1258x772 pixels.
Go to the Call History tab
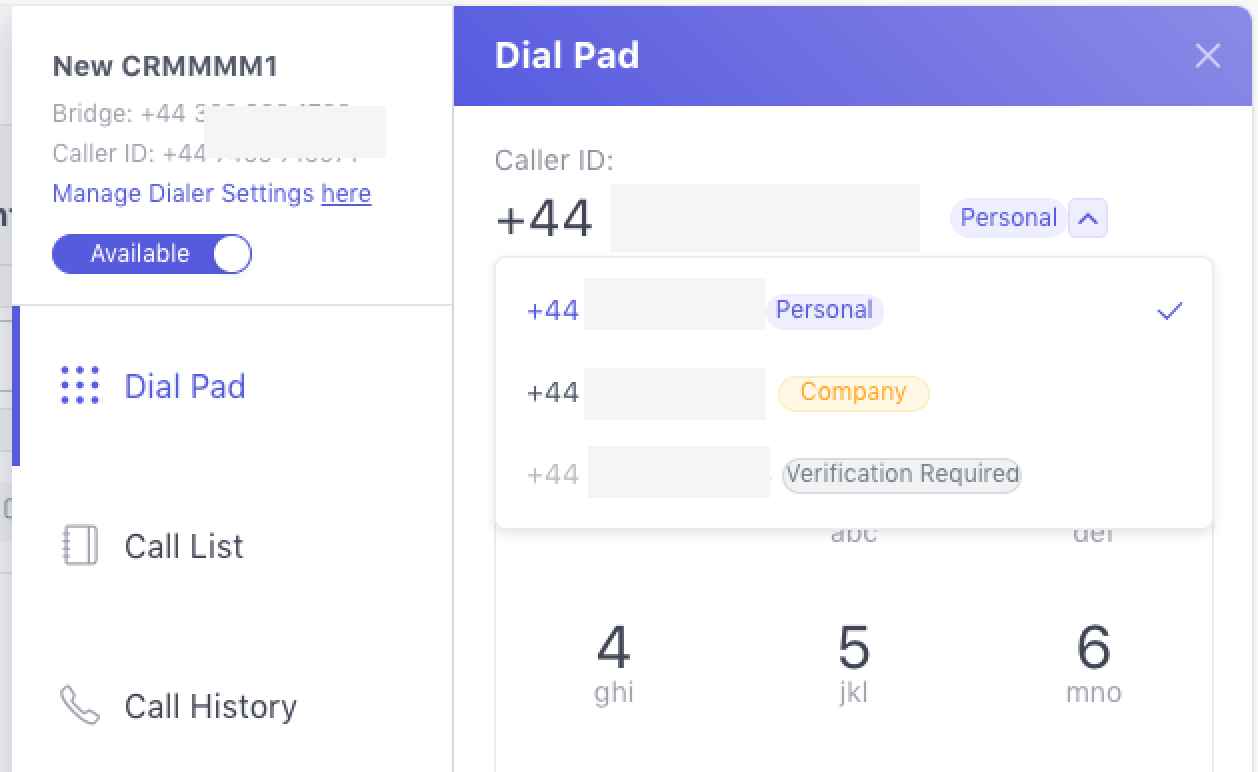[x=210, y=707]
